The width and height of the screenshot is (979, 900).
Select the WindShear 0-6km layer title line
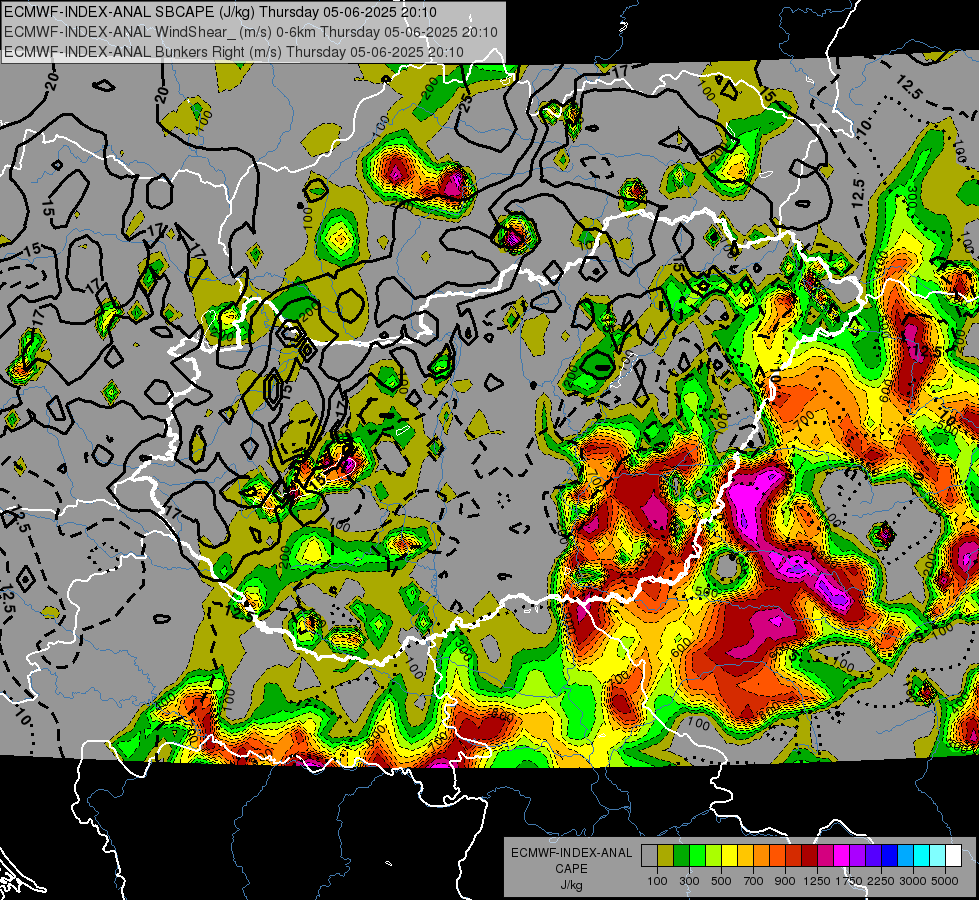tap(251, 32)
